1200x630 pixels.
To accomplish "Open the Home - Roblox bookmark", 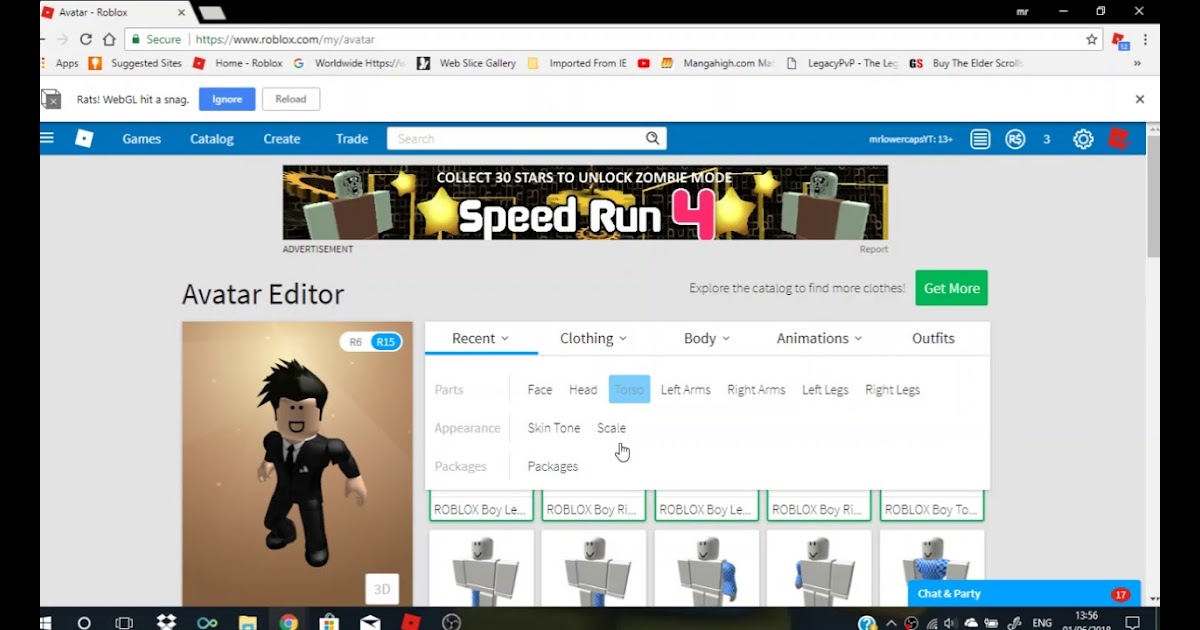I will 238,63.
